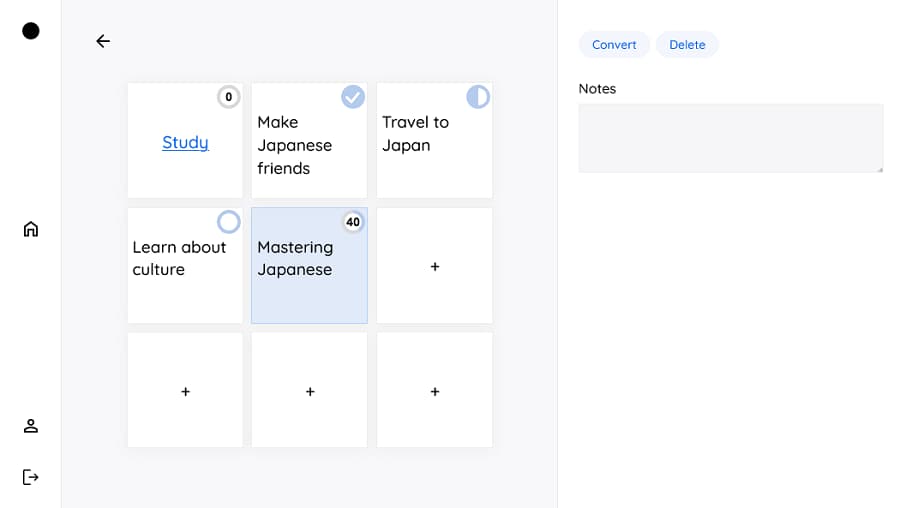
Task: Click the 0 progress badge on Study
Action: tap(229, 97)
